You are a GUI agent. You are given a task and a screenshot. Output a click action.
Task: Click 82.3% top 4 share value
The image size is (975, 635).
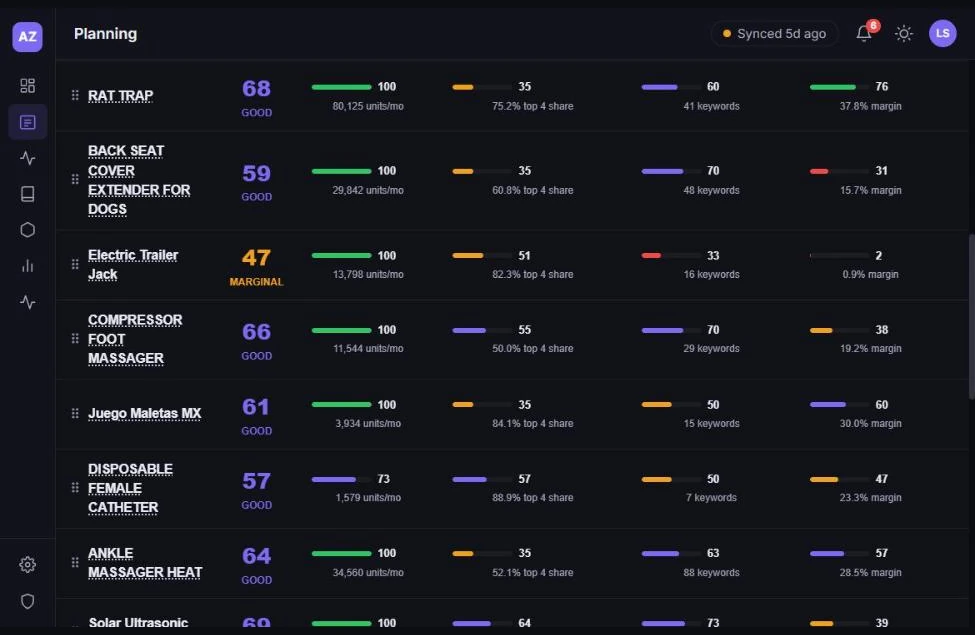[532, 274]
